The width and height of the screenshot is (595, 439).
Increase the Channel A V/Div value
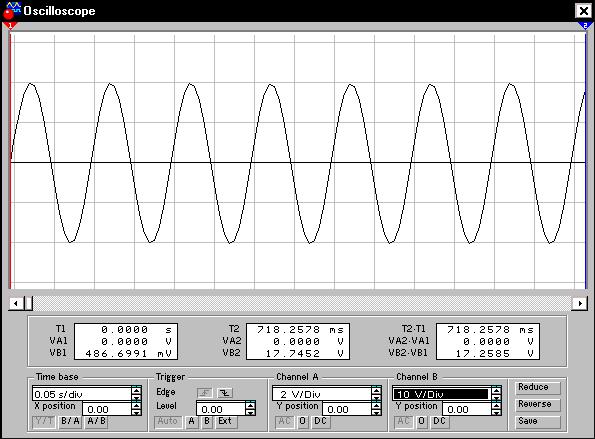coord(376,389)
